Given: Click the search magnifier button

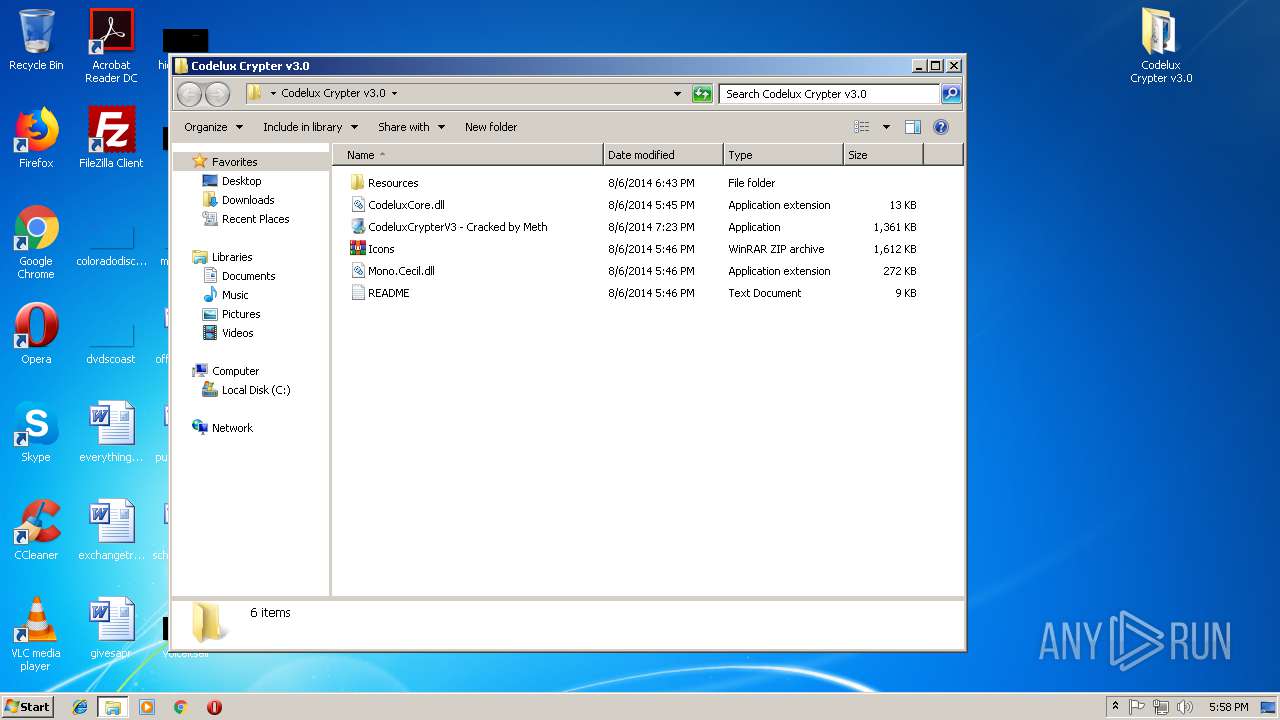Looking at the screenshot, I should coord(951,94).
